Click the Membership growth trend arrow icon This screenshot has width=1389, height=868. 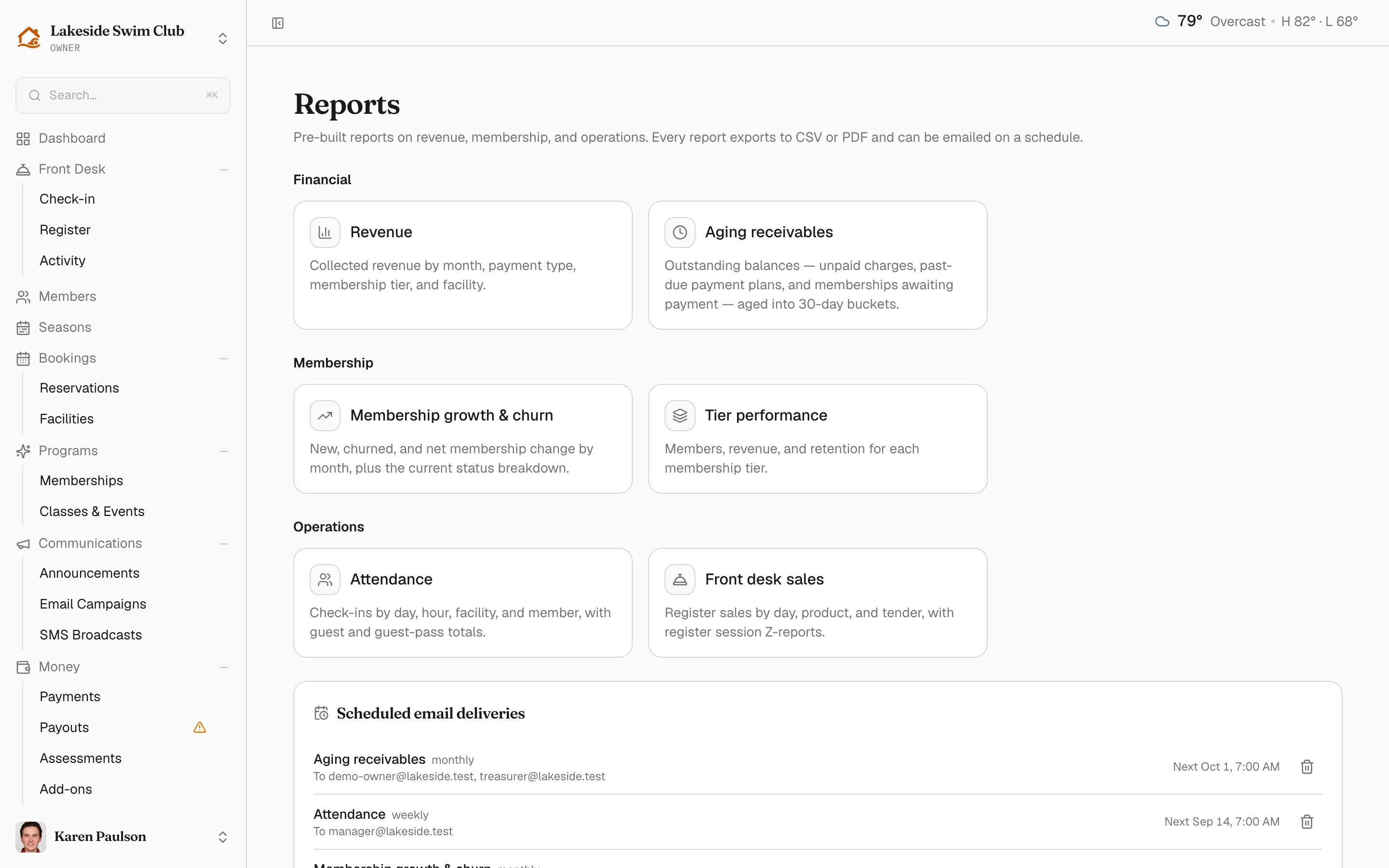pyautogui.click(x=325, y=415)
